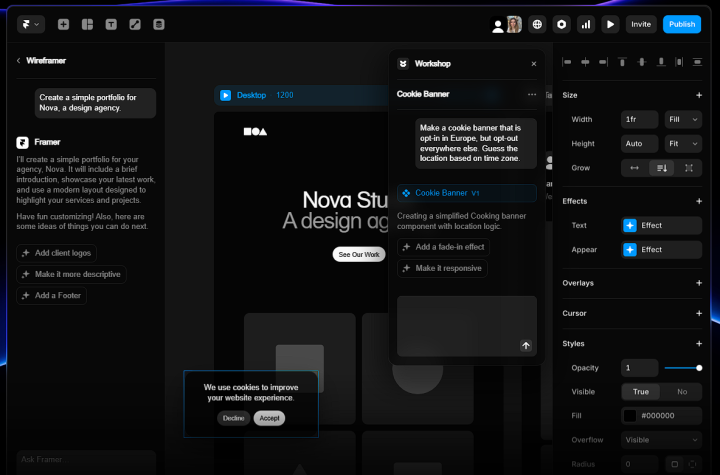The height and width of the screenshot is (475, 720).
Task: Select the horizontal Grow option
Action: (x=634, y=168)
